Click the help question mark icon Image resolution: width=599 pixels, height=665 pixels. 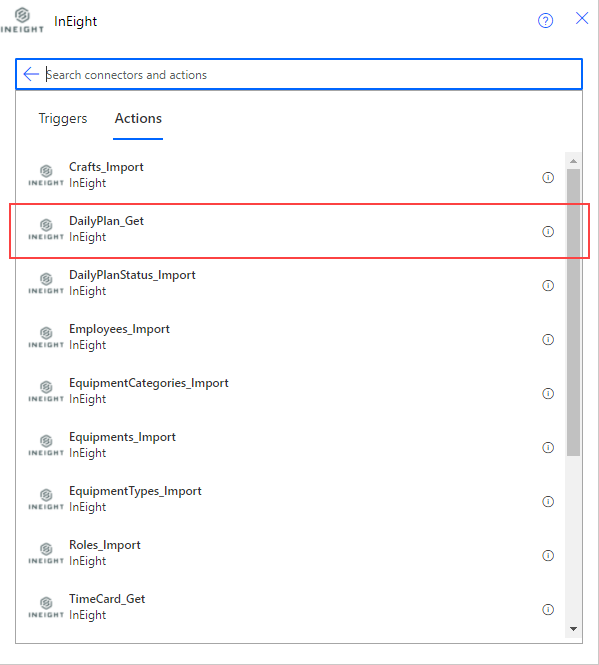[545, 20]
